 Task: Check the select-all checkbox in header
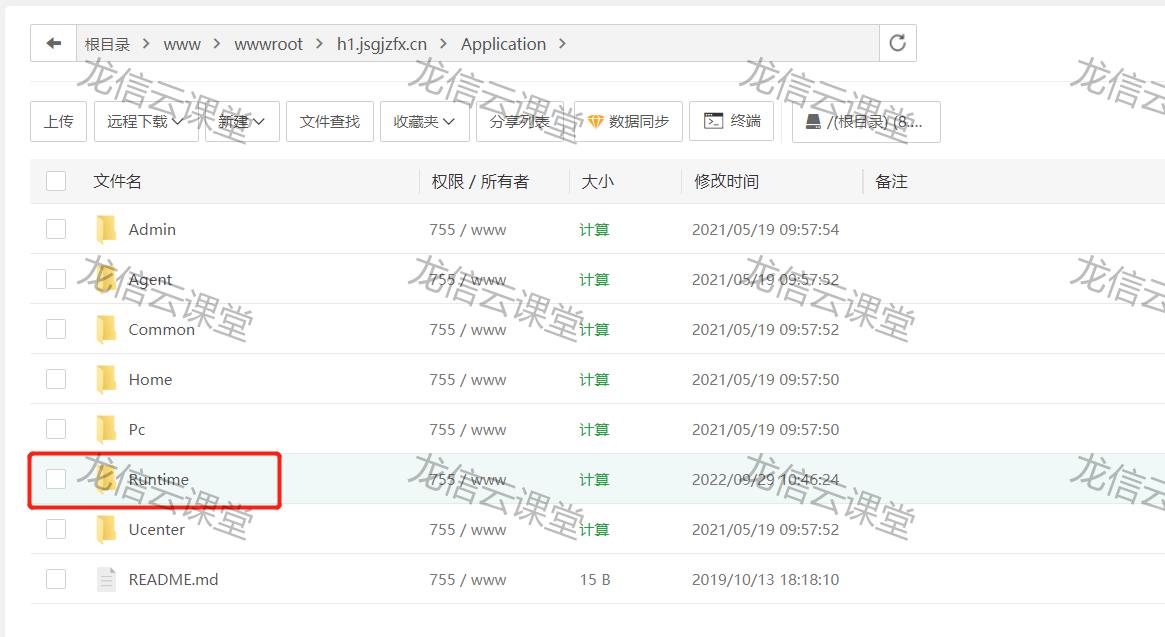[x=56, y=181]
